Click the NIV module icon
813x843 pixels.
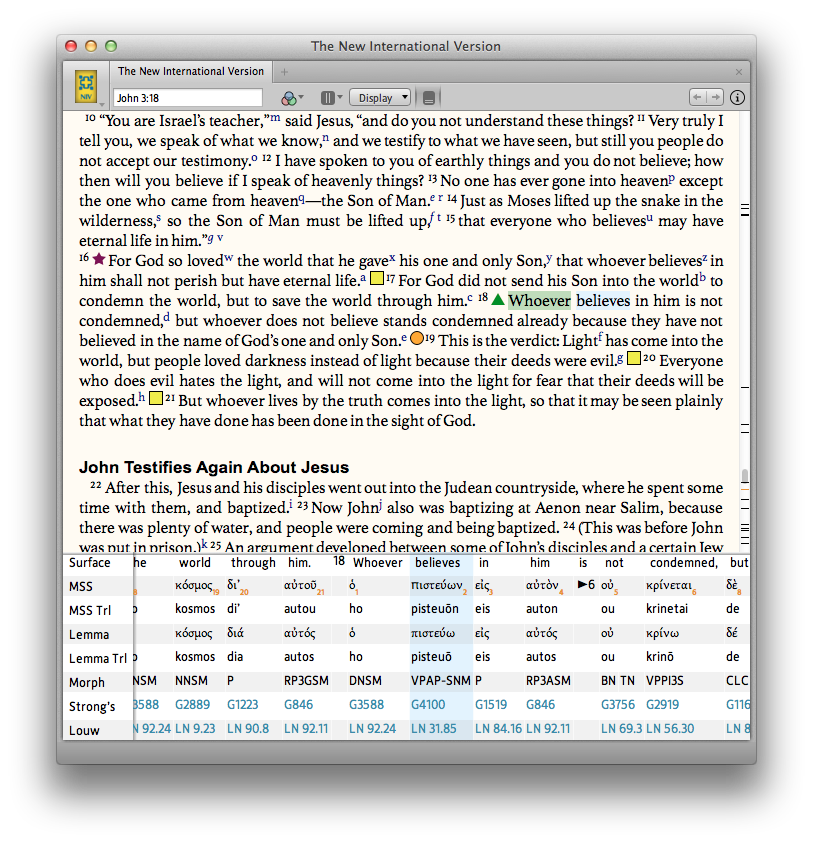(x=86, y=85)
